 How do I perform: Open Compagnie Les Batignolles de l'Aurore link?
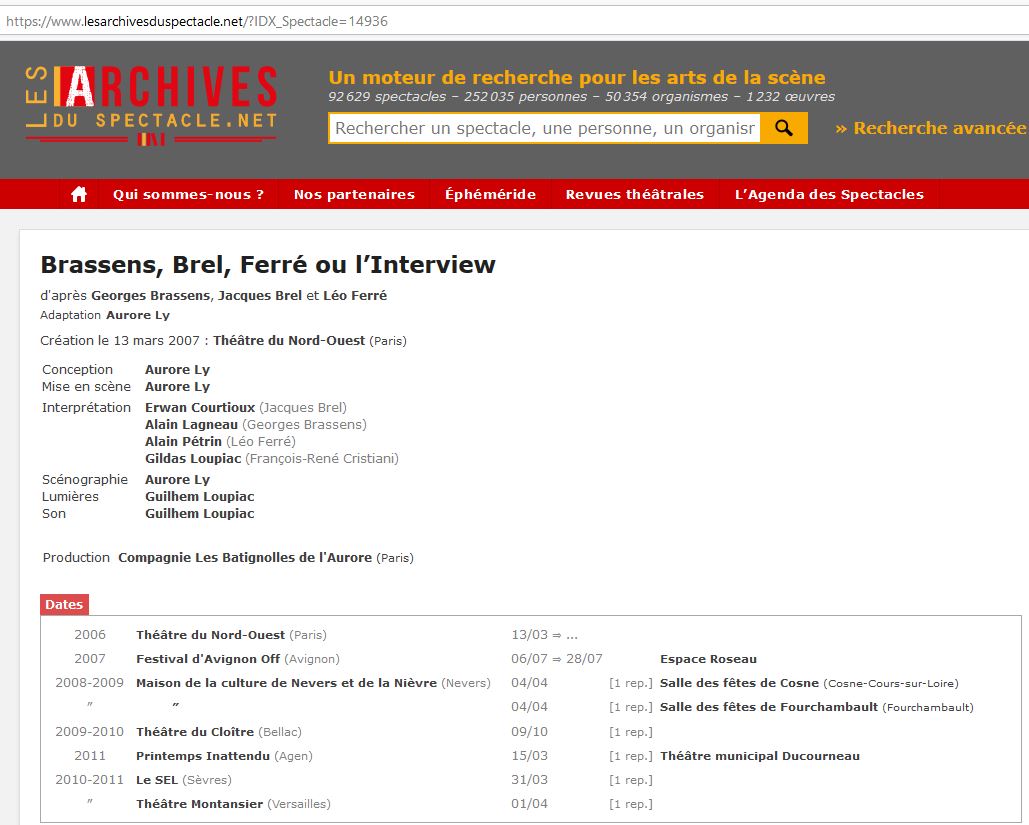point(245,557)
